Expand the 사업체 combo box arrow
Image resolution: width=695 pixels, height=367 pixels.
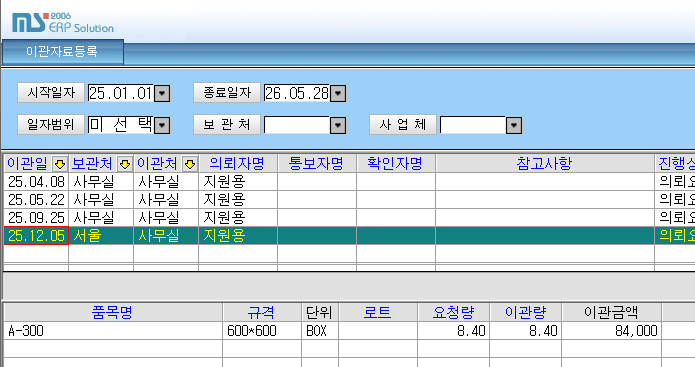(x=514, y=125)
